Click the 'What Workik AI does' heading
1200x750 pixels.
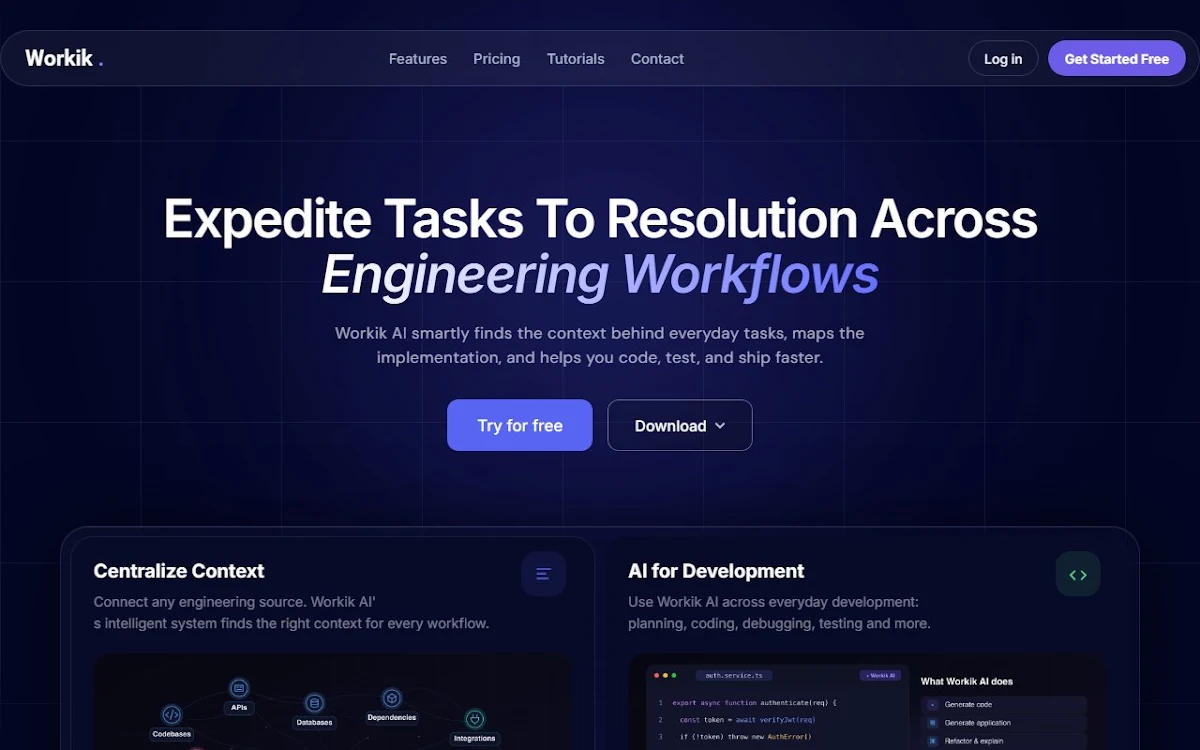(967, 681)
